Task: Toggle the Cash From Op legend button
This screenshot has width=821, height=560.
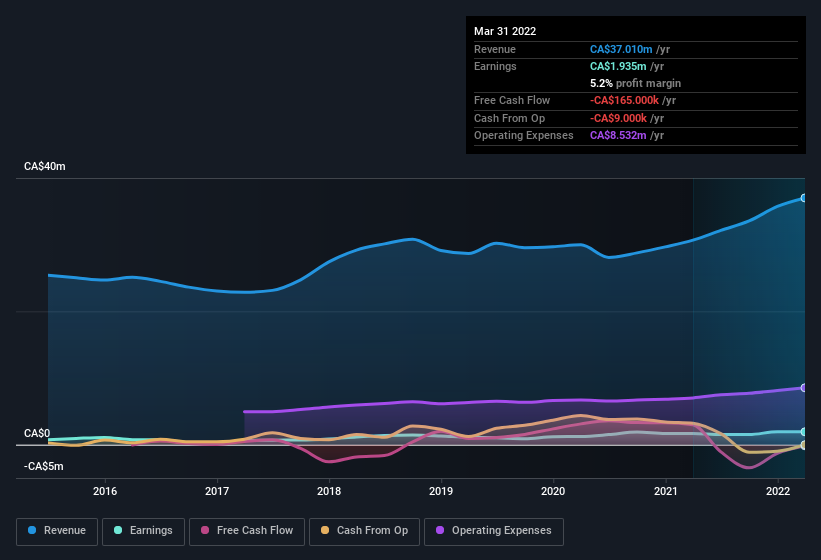Action: tap(364, 531)
